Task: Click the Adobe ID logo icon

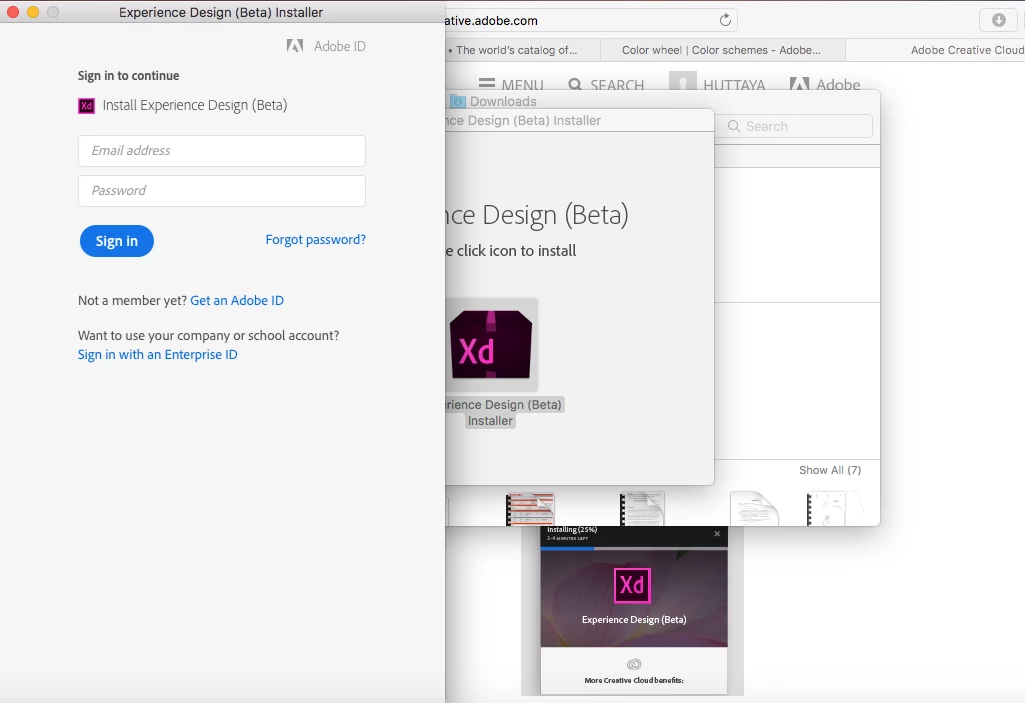Action: (295, 46)
